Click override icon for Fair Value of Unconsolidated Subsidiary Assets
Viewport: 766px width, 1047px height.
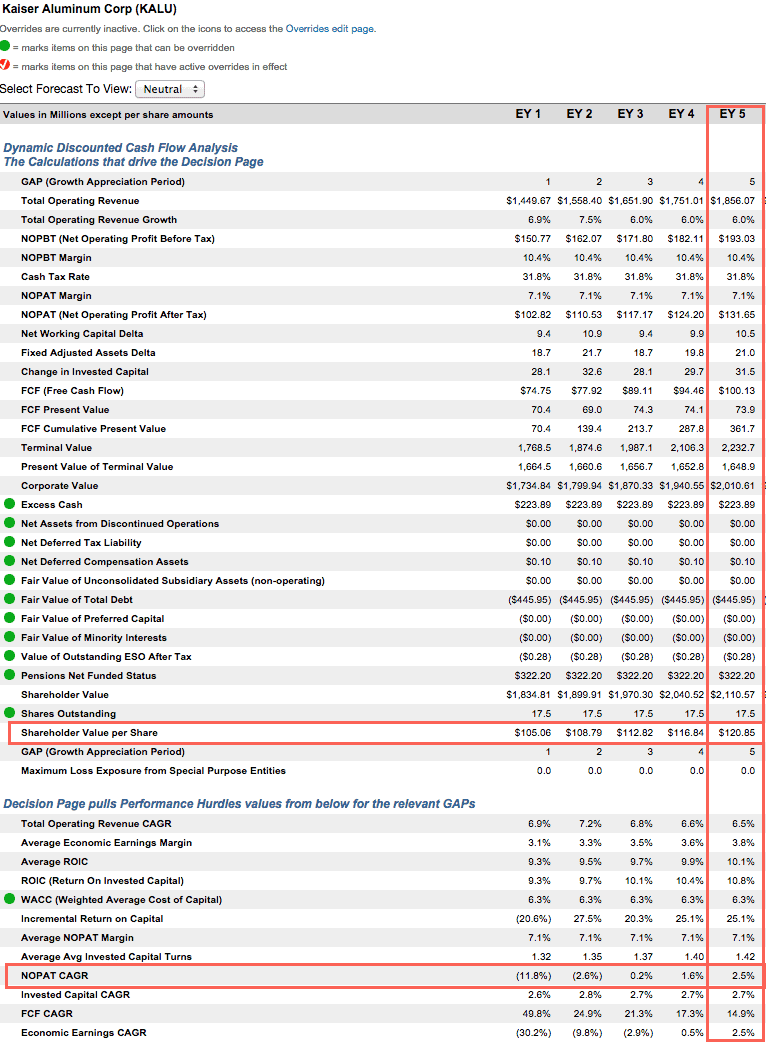[x=10, y=580]
